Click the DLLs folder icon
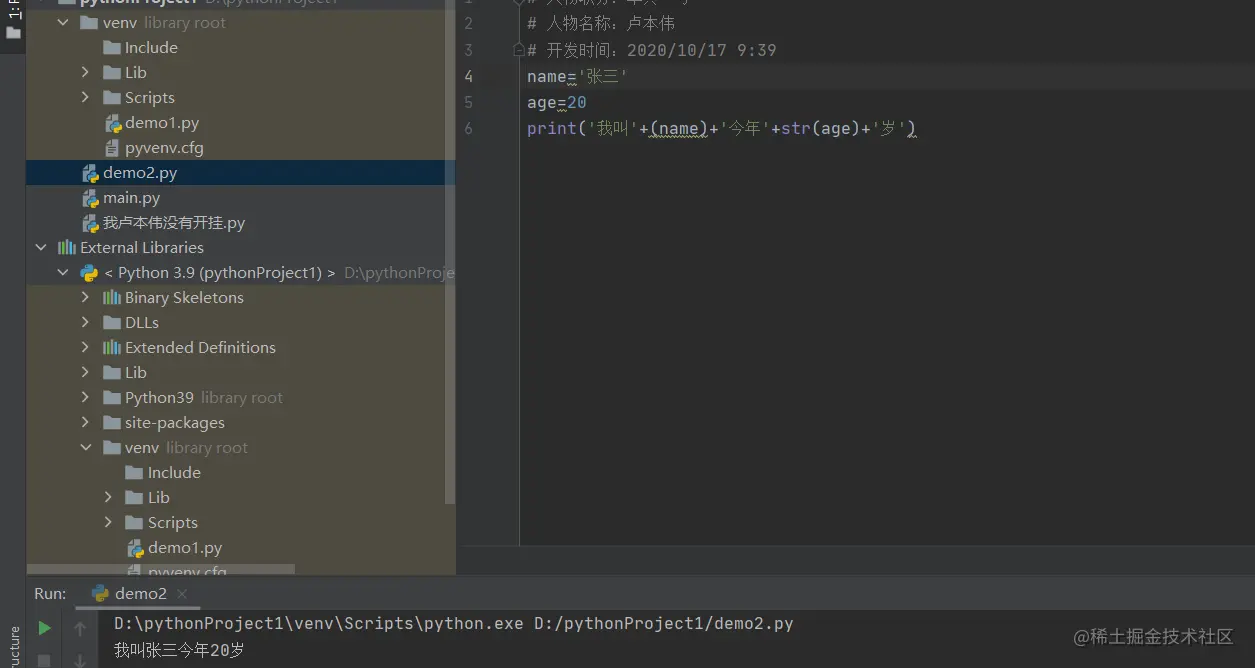 pyautogui.click(x=112, y=322)
